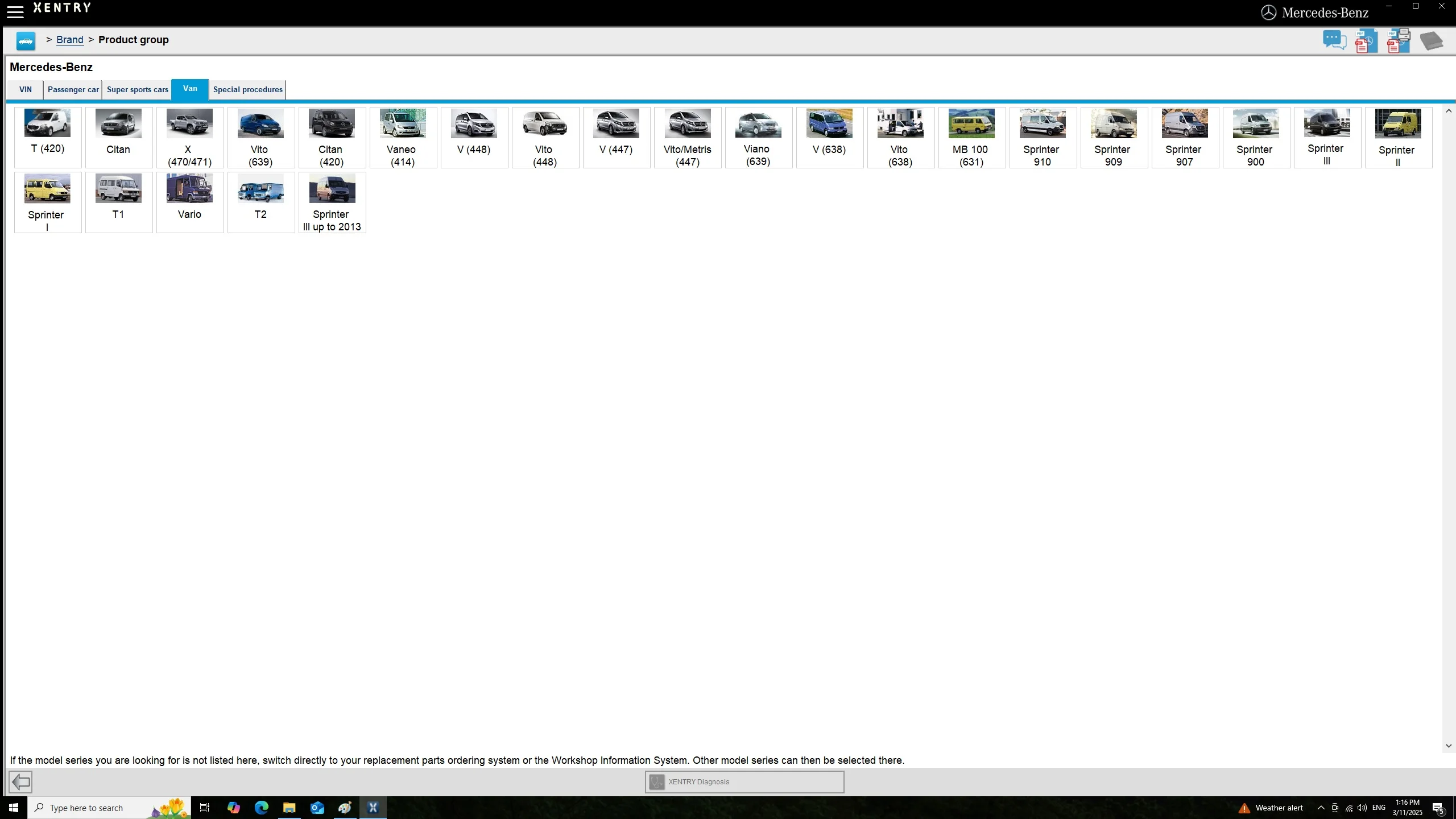Open the volume control tray icon
Image resolution: width=1456 pixels, height=819 pixels.
(1362, 808)
